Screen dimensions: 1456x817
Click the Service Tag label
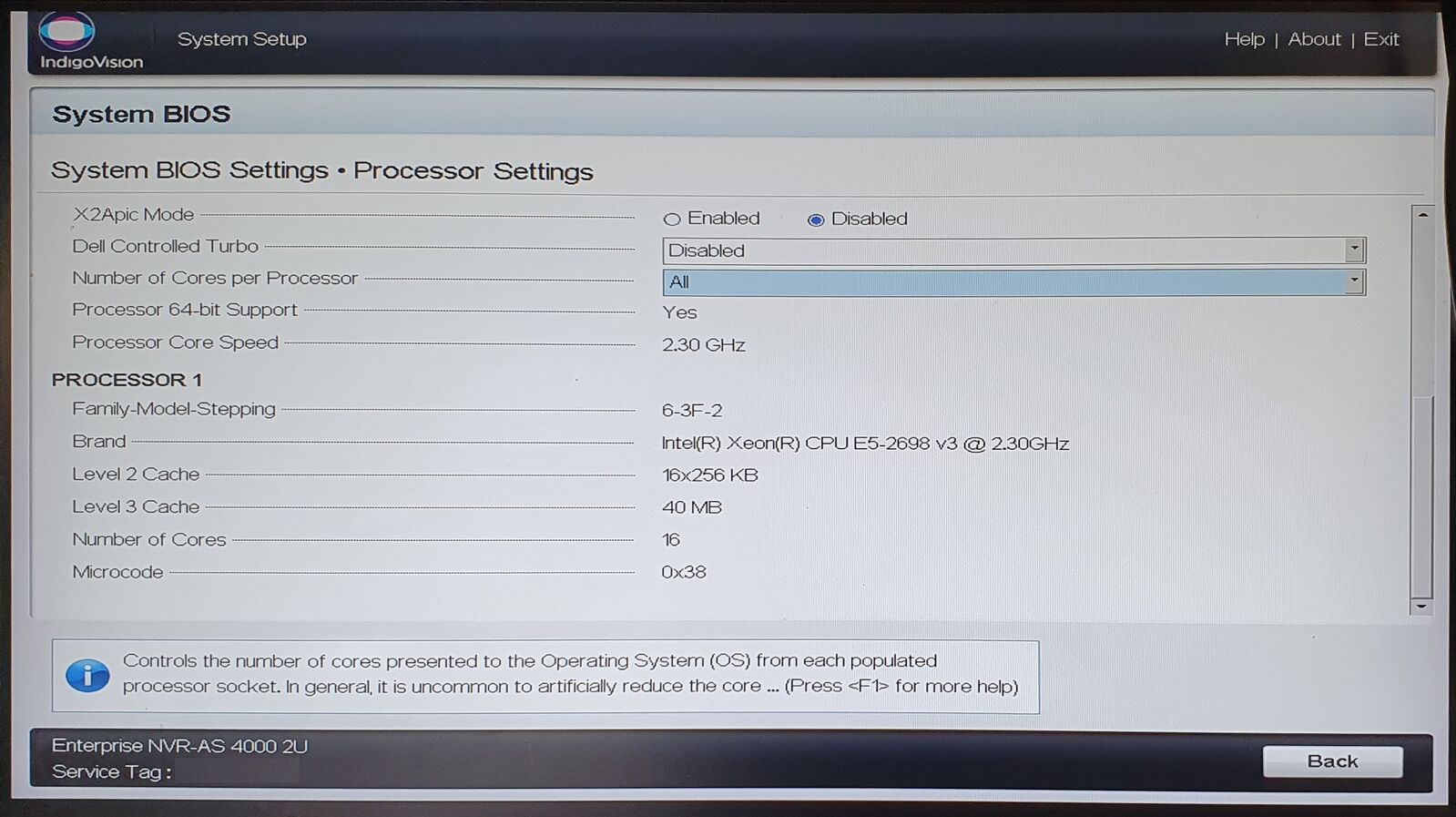(x=111, y=772)
